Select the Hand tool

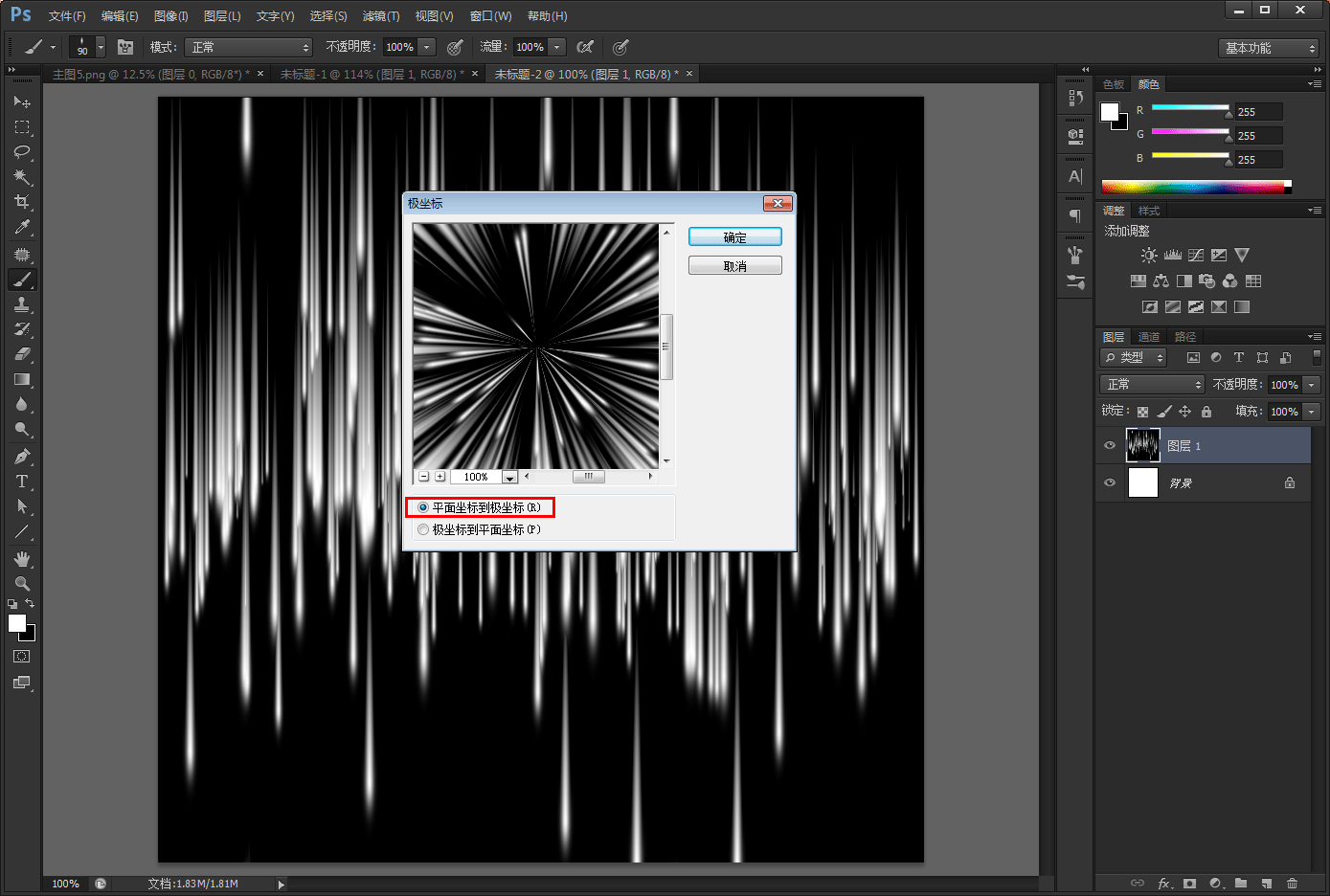[x=21, y=559]
